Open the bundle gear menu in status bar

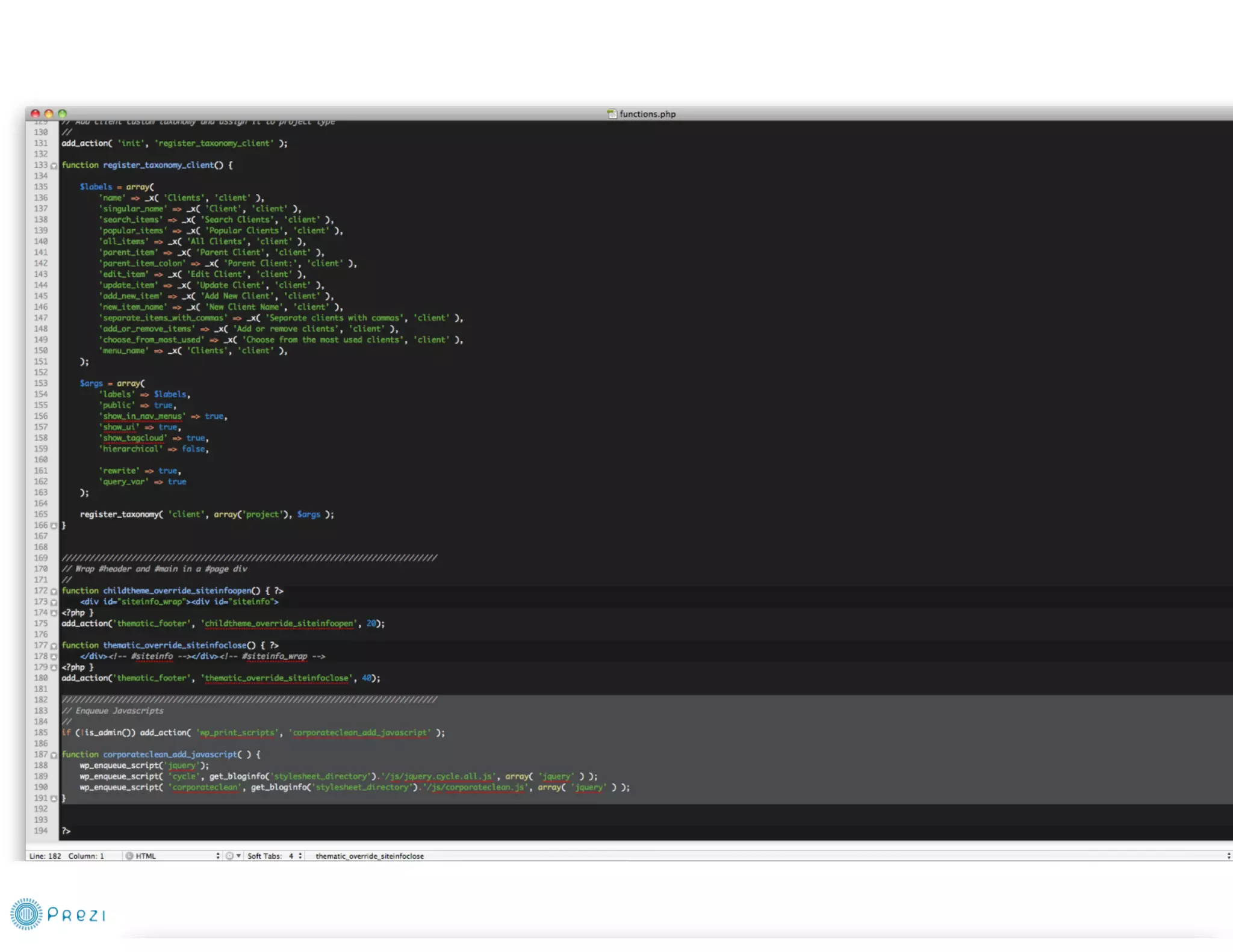[x=233, y=856]
